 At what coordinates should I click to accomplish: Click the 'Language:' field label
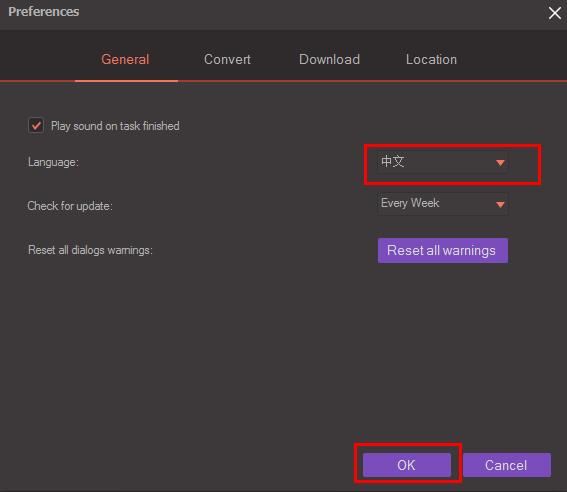pyautogui.click(x=53, y=162)
